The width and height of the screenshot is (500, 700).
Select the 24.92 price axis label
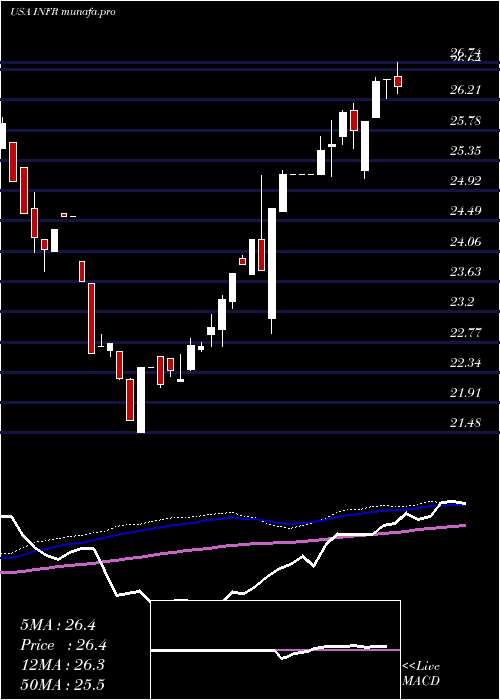(465, 181)
